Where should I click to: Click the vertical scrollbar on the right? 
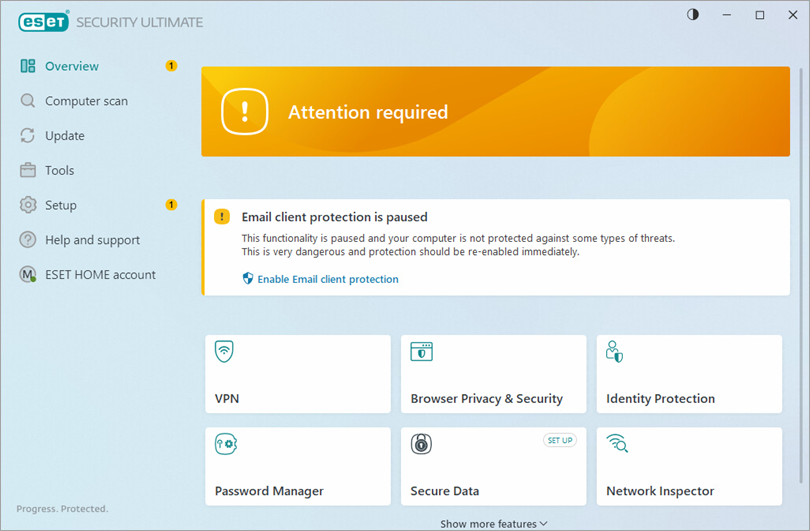(x=801, y=274)
